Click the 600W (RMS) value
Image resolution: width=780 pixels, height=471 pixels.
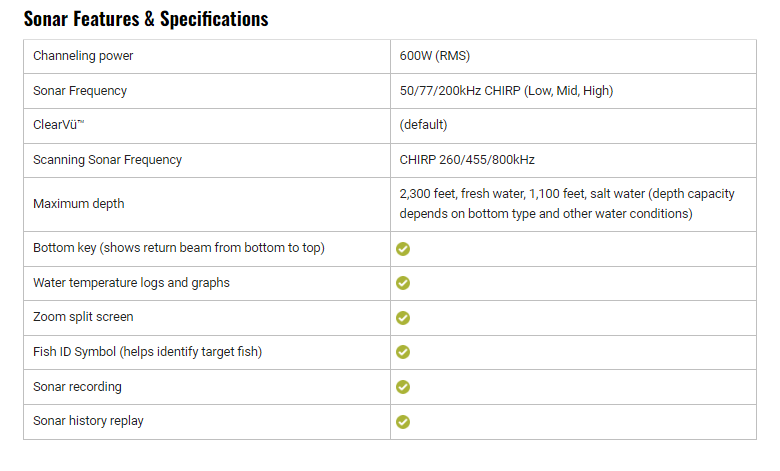(x=435, y=56)
